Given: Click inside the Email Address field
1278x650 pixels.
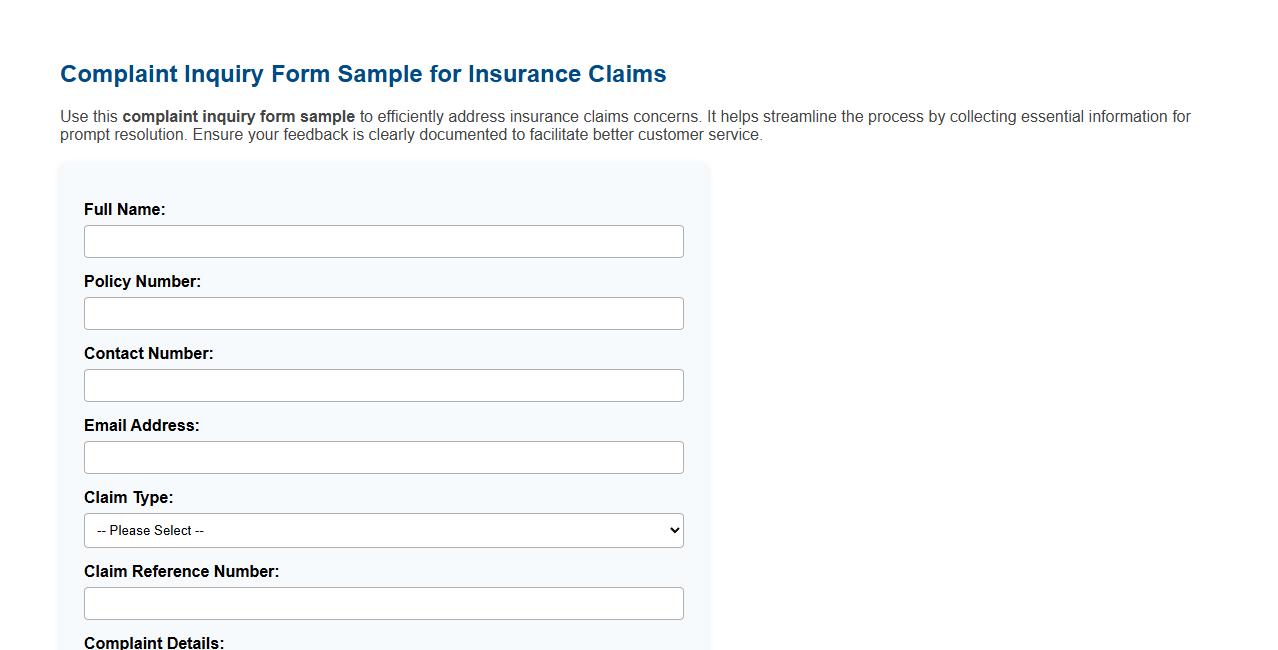Looking at the screenshot, I should 384,457.
